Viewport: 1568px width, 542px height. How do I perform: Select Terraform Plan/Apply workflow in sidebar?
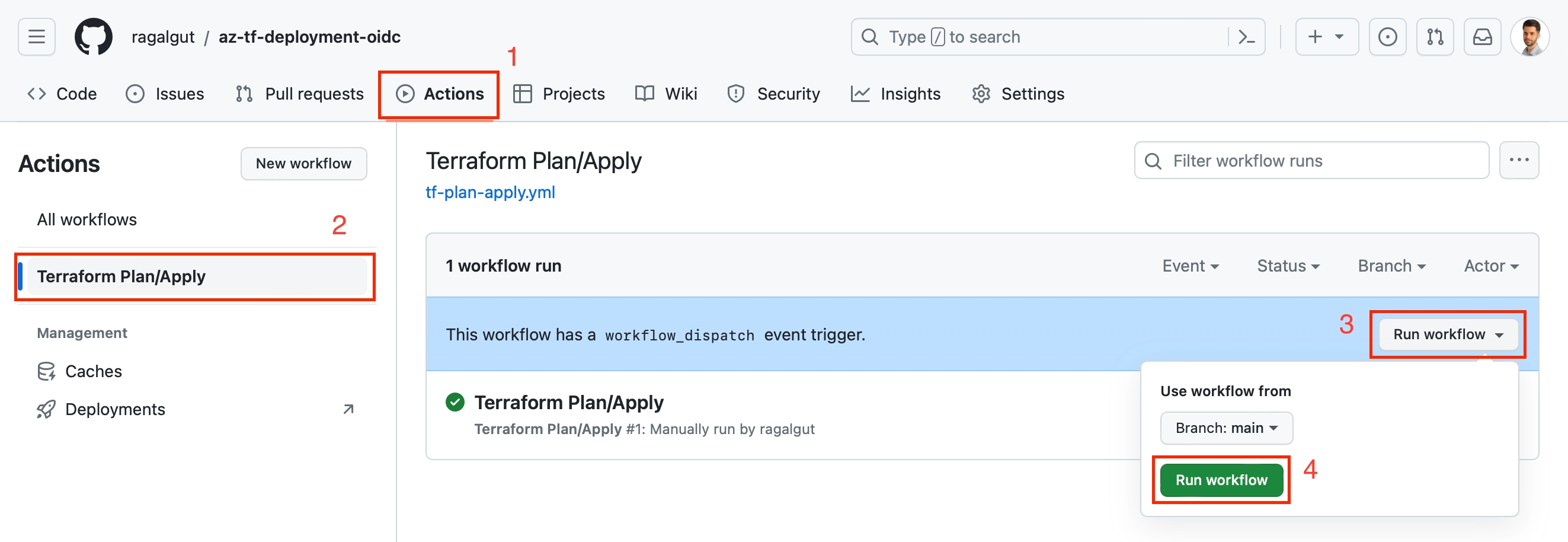(197, 276)
